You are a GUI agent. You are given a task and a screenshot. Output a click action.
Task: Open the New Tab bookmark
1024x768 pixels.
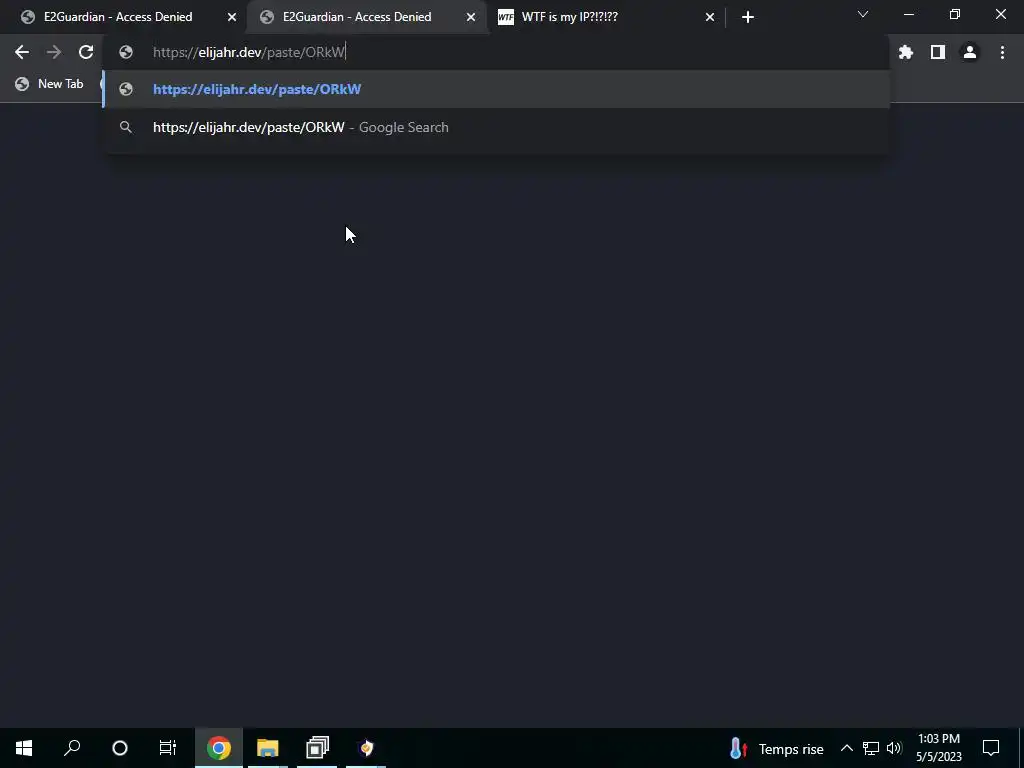(50, 84)
